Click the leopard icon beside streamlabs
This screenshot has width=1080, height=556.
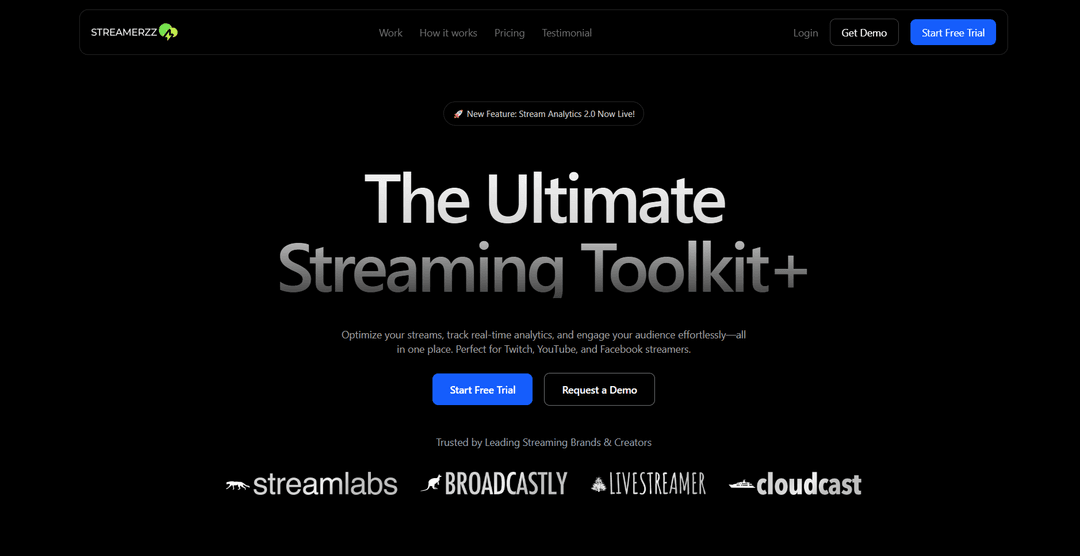237,485
